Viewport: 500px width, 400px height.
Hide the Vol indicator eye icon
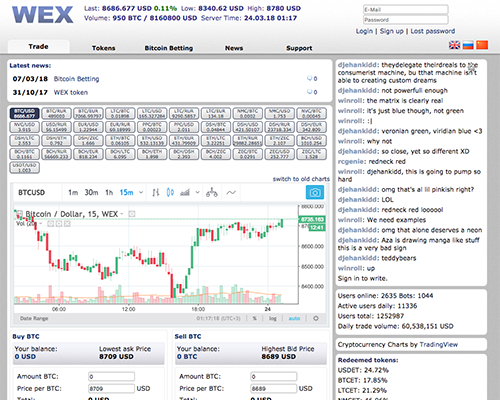click(x=50, y=224)
